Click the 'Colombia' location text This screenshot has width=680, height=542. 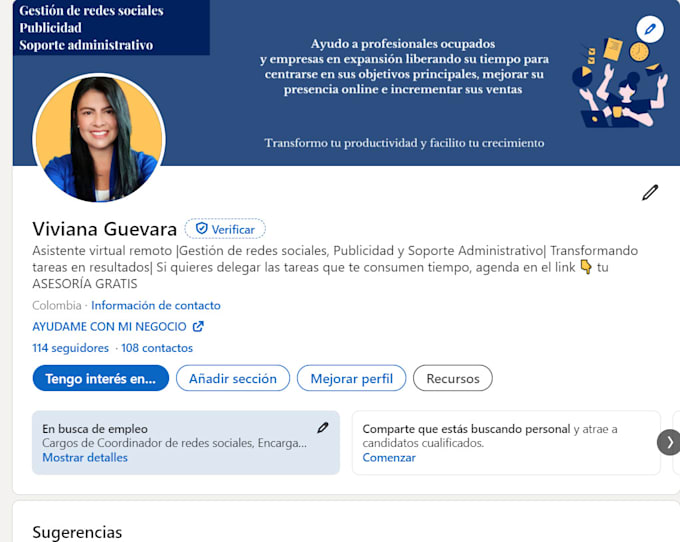[x=57, y=305]
